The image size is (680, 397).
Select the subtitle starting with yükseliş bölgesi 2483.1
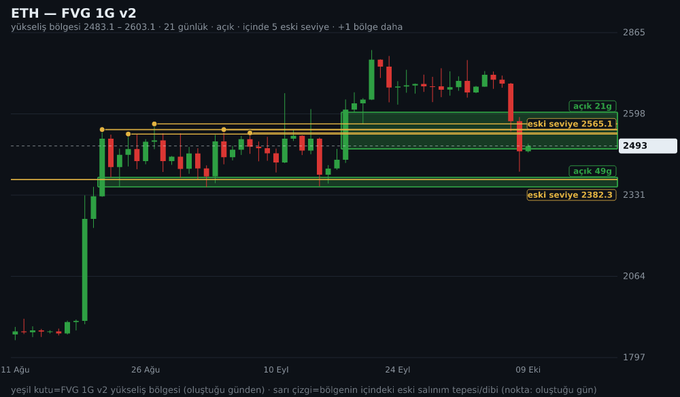[x=206, y=27]
